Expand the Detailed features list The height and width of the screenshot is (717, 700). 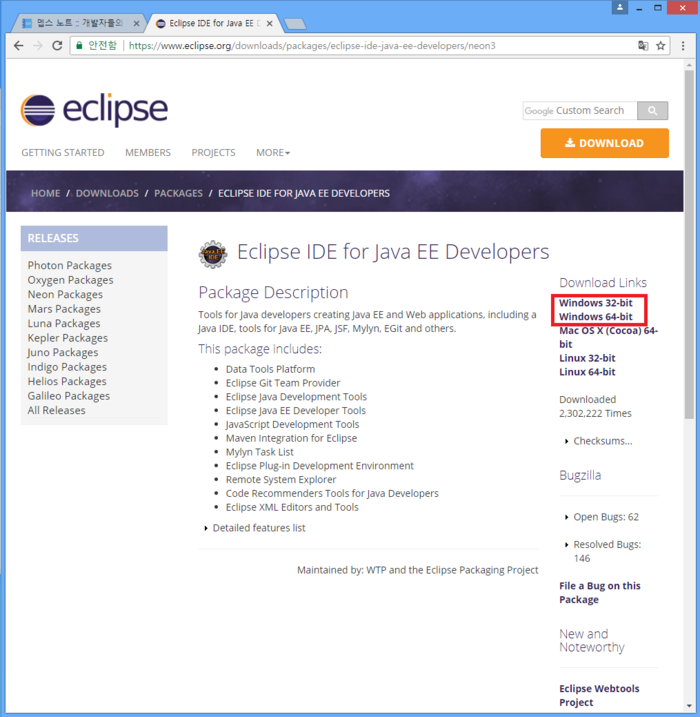point(255,528)
